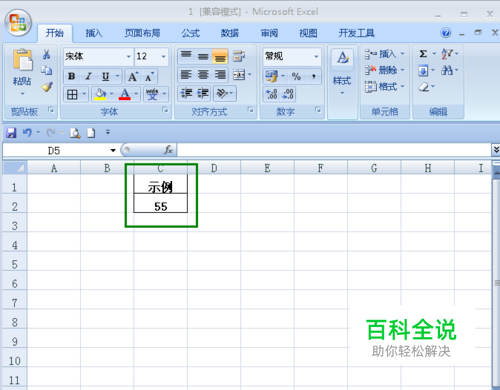Open Name Box dropdown arrow

coord(113,151)
